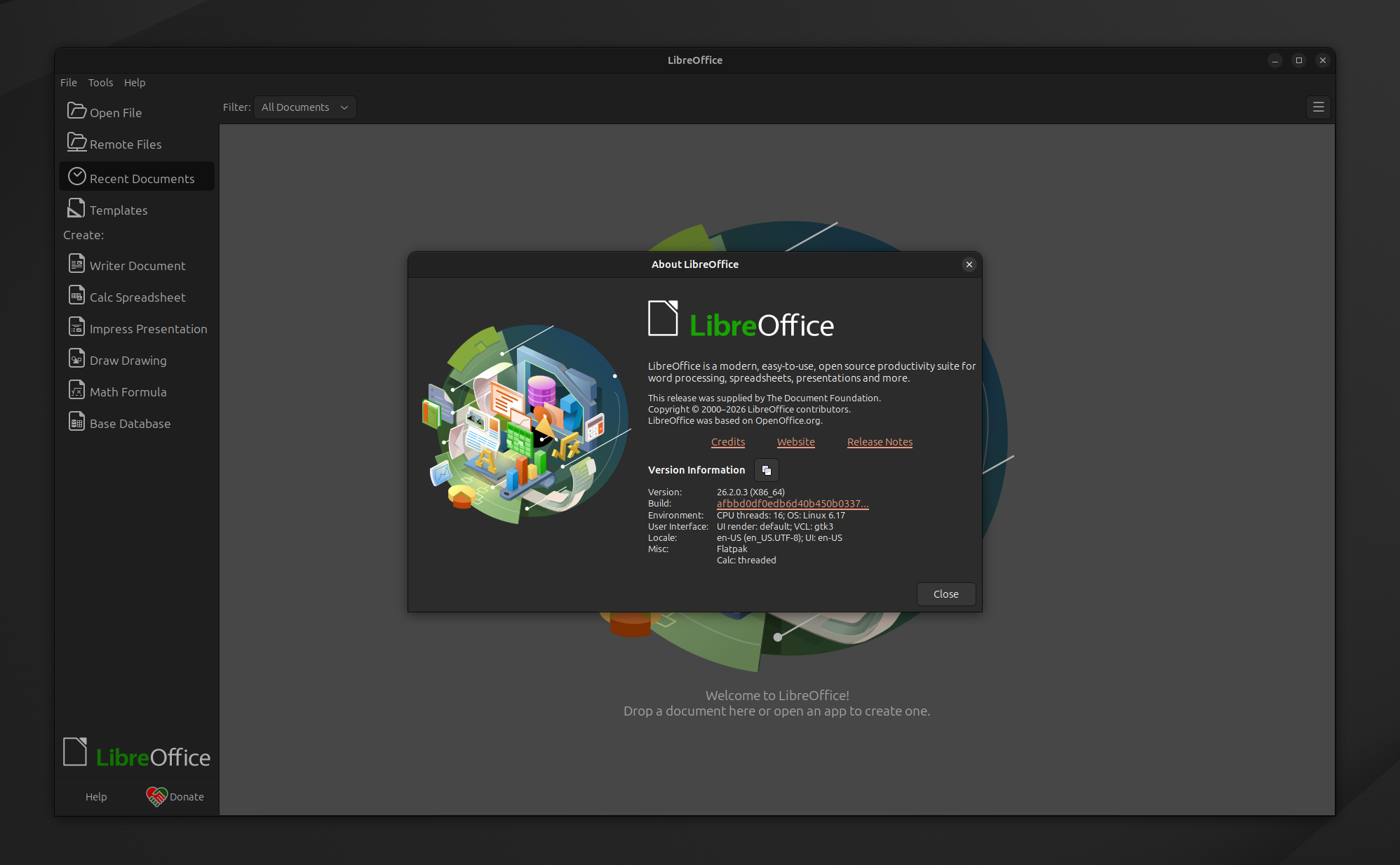Copy the version information to clipboard
Viewport: 1400px width, 865px height.
click(x=766, y=470)
